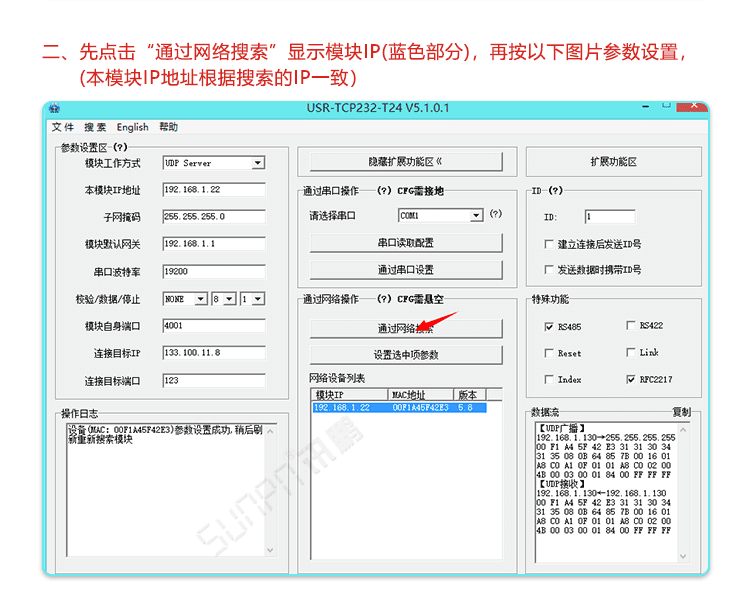Check the Reset checkbox

549,353
